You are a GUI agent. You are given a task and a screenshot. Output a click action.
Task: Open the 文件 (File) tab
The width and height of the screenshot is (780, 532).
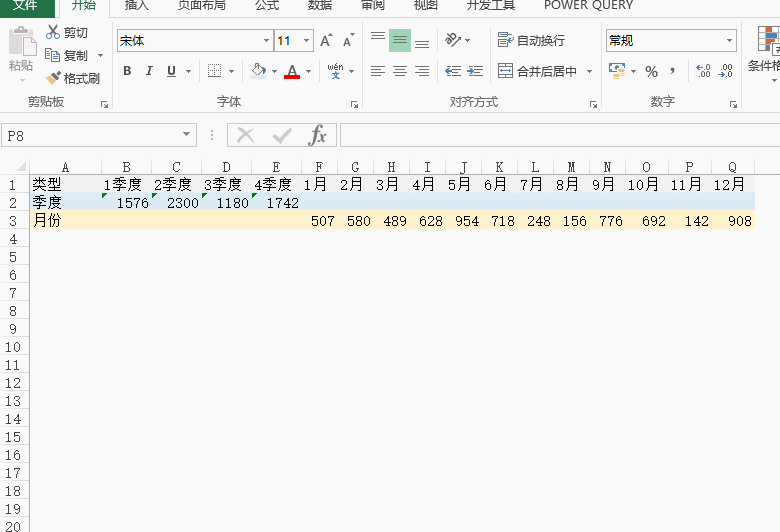tap(25, 5)
